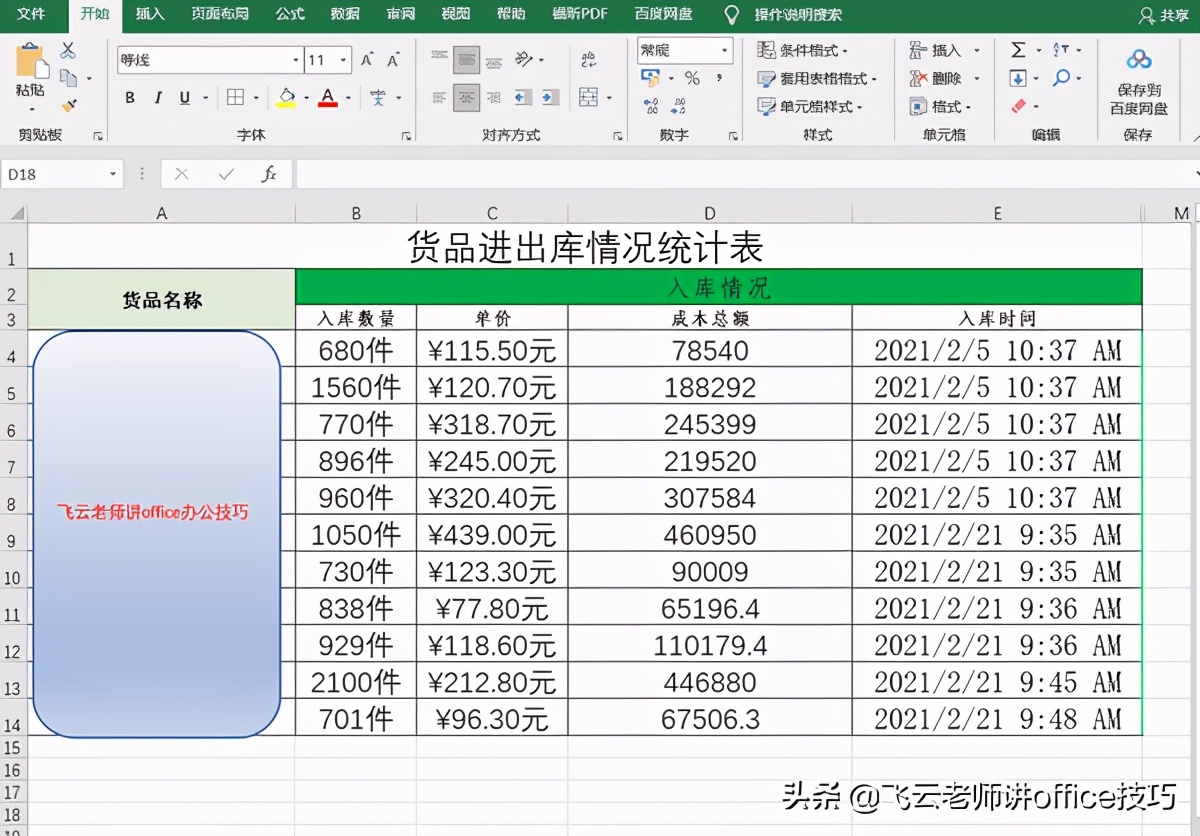
Task: Click the increase indent icon
Action: (550, 97)
